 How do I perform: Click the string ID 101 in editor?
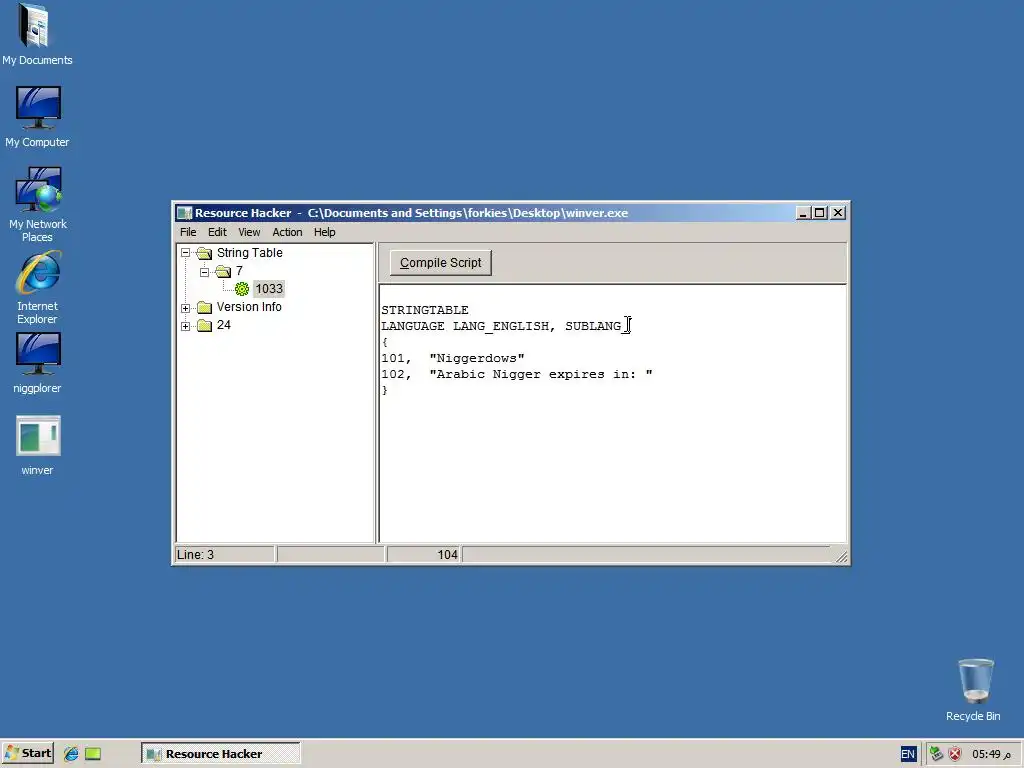pyautogui.click(x=393, y=358)
